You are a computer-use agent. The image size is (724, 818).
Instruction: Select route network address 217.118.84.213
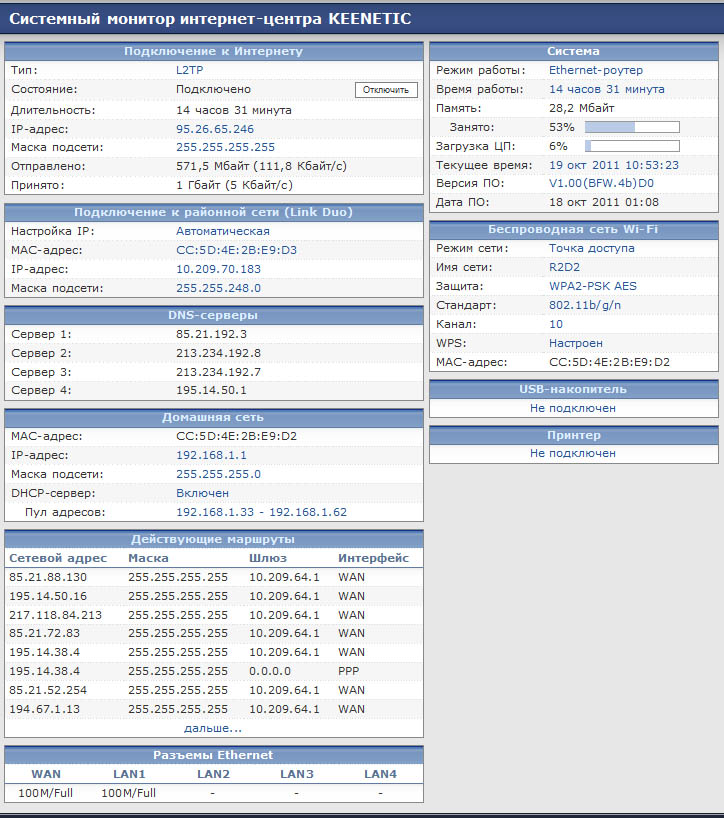(55, 615)
